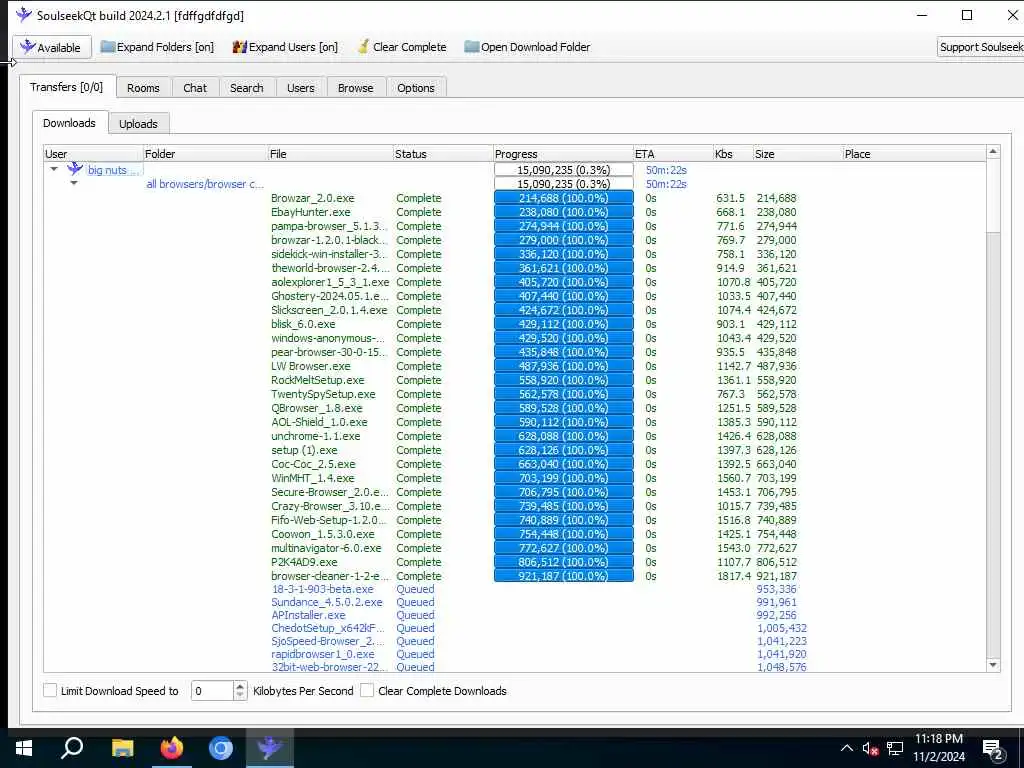Sort by the Size column header
Image resolution: width=1024 pixels, height=768 pixels.
pos(797,154)
